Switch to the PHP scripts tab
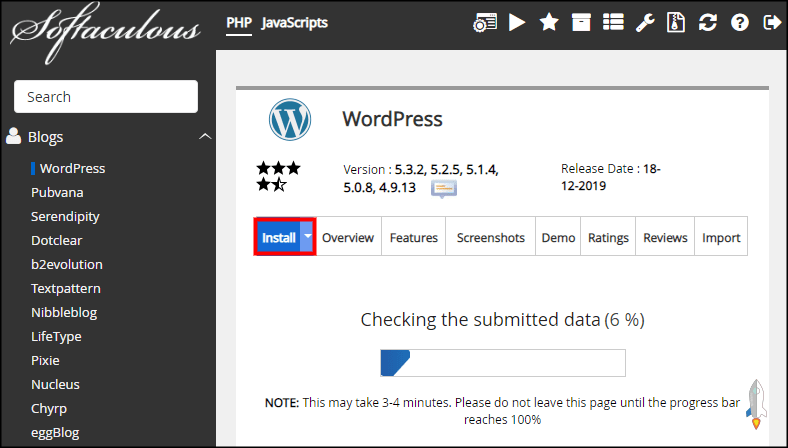 [239, 23]
